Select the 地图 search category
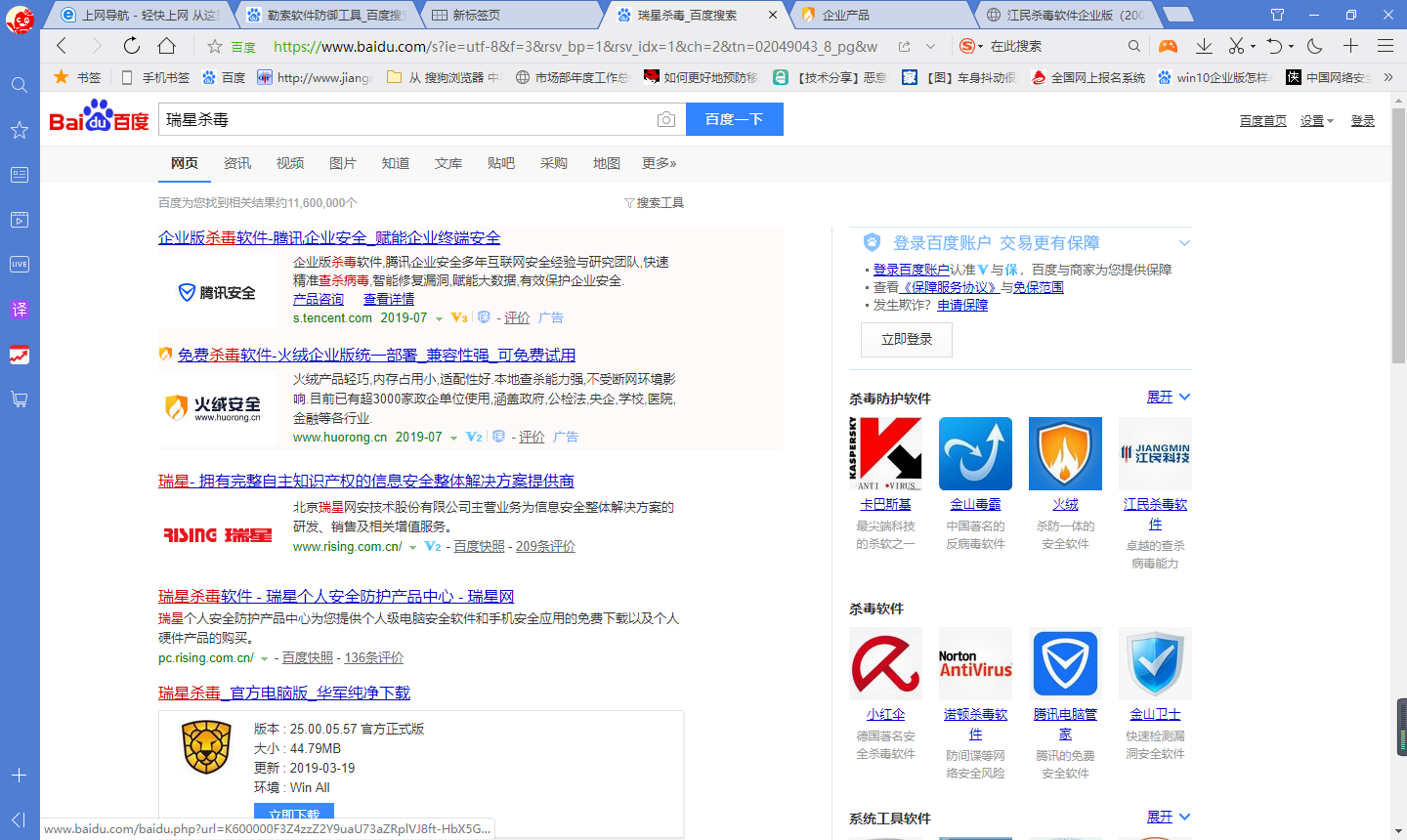The width and height of the screenshot is (1407, 840). click(607, 163)
